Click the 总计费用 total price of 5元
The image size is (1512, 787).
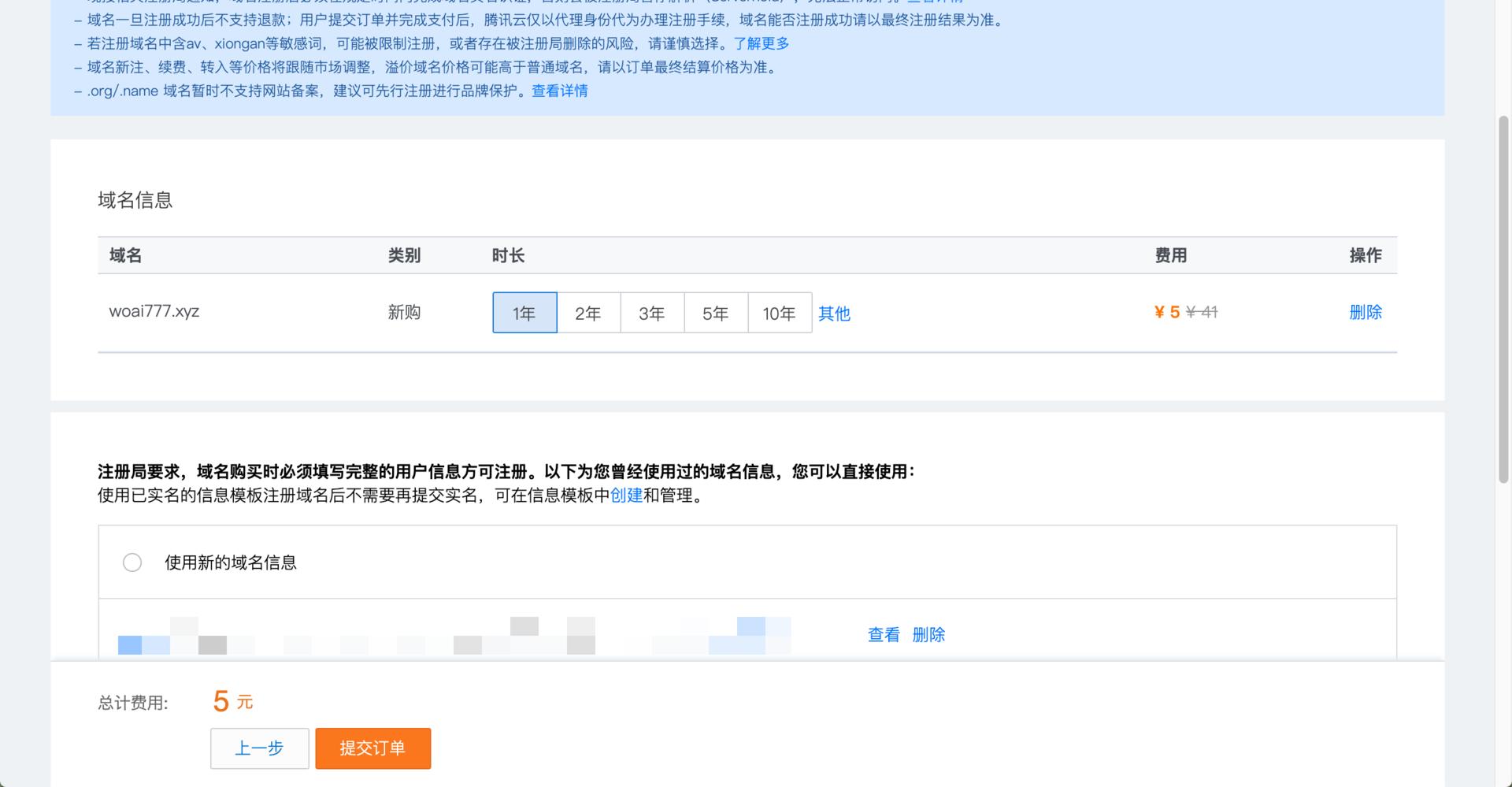[232, 700]
